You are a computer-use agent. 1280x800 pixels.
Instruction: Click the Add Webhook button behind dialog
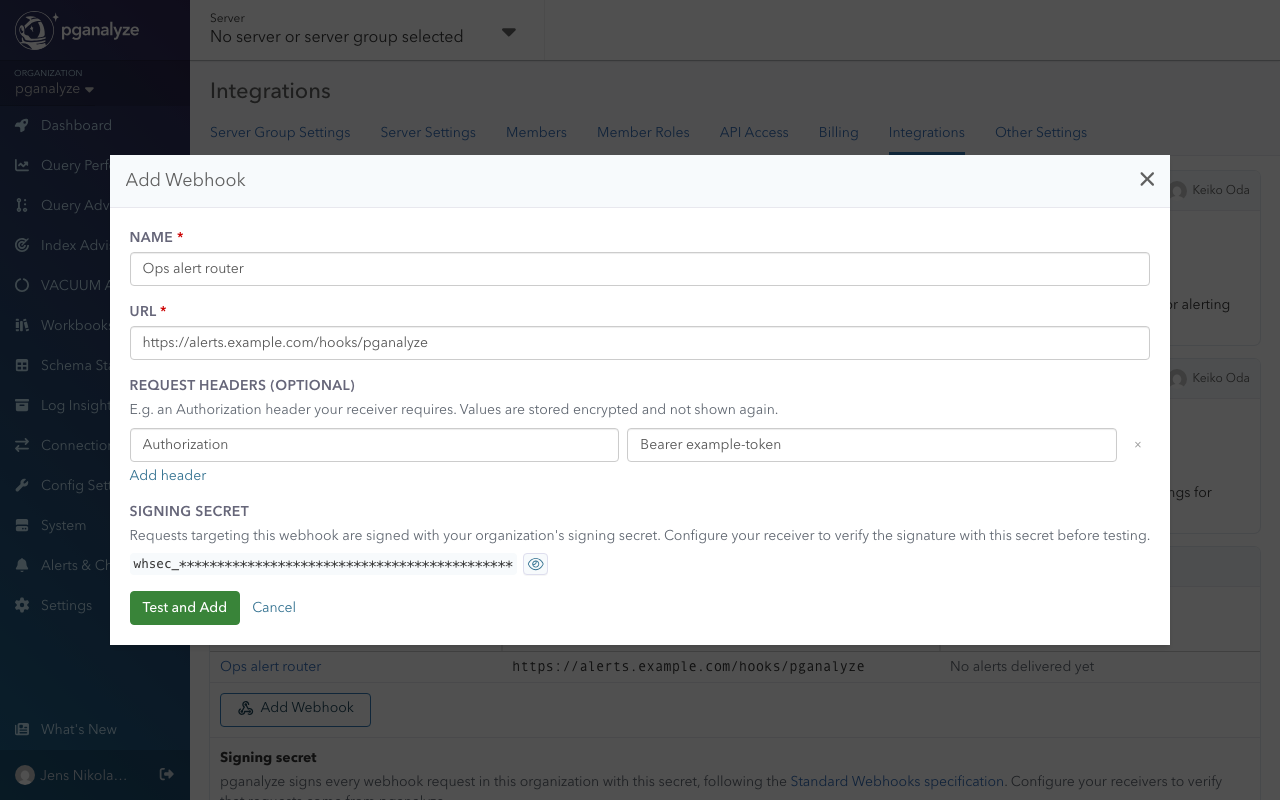(295, 709)
